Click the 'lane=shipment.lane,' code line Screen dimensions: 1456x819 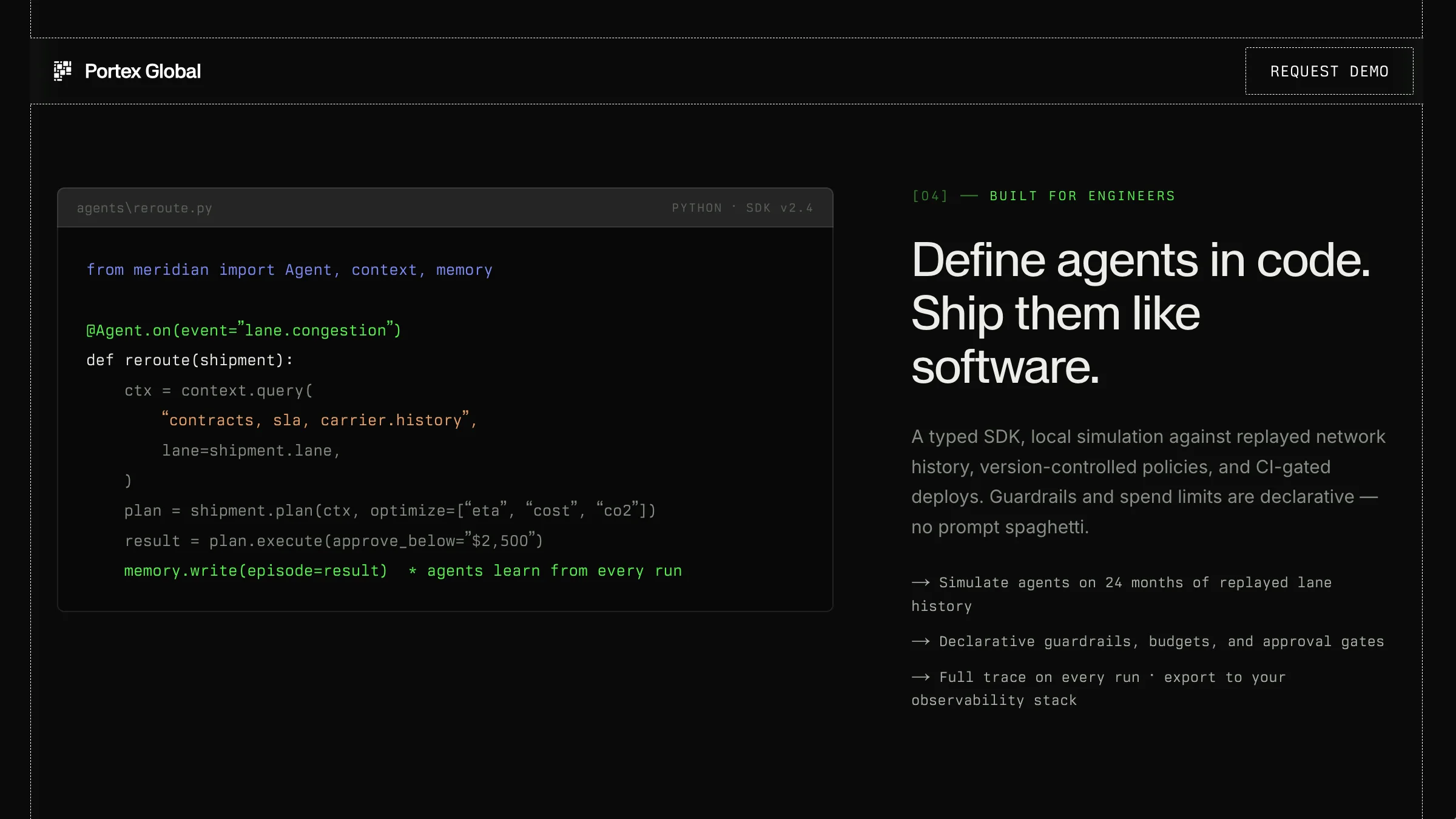[251, 451]
